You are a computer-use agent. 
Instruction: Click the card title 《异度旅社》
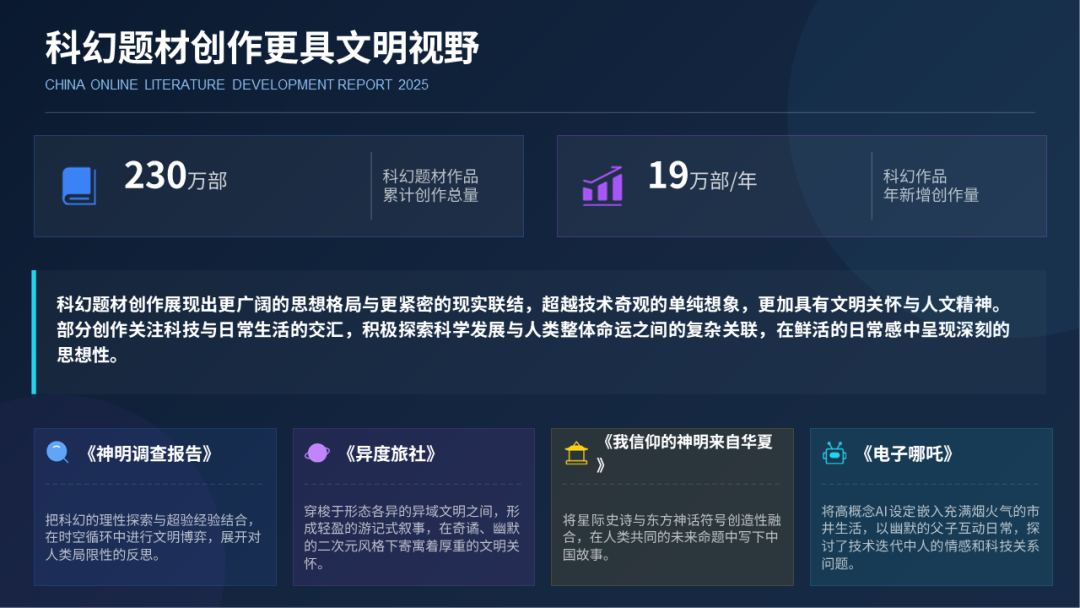(x=391, y=454)
